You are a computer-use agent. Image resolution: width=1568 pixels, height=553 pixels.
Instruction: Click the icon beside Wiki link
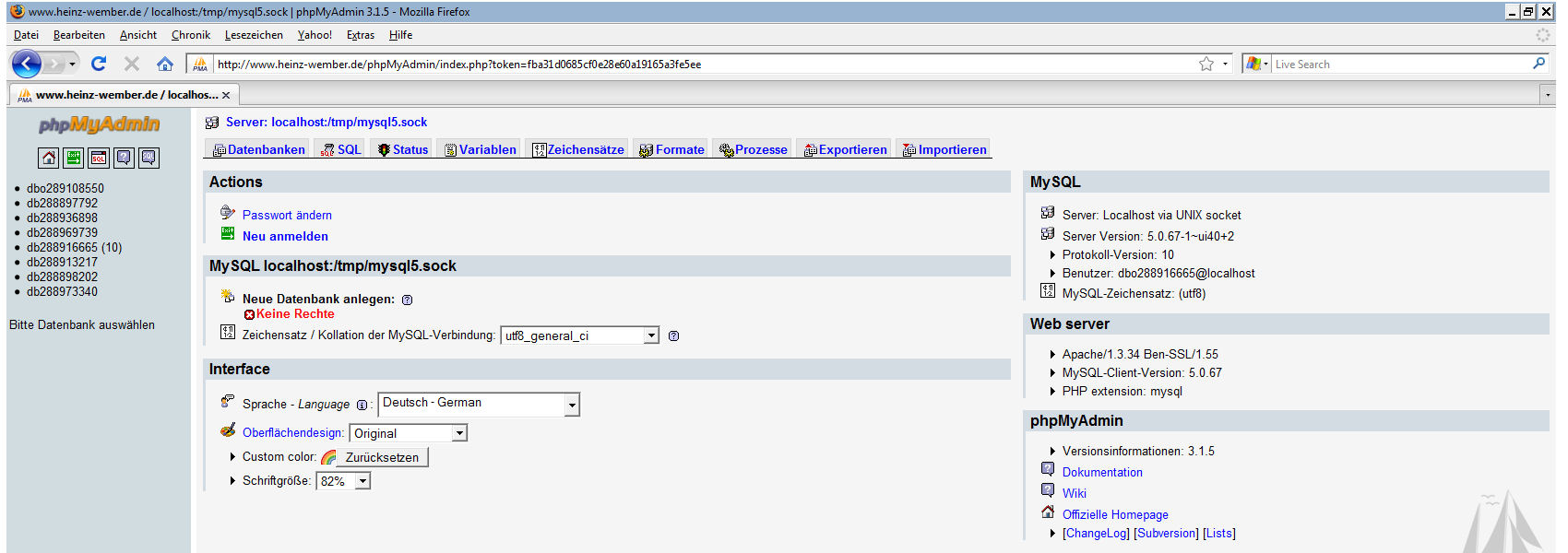(1048, 490)
